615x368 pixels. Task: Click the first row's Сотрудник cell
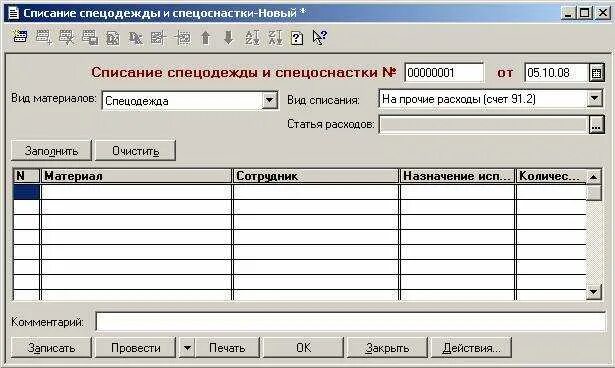[x=316, y=192]
